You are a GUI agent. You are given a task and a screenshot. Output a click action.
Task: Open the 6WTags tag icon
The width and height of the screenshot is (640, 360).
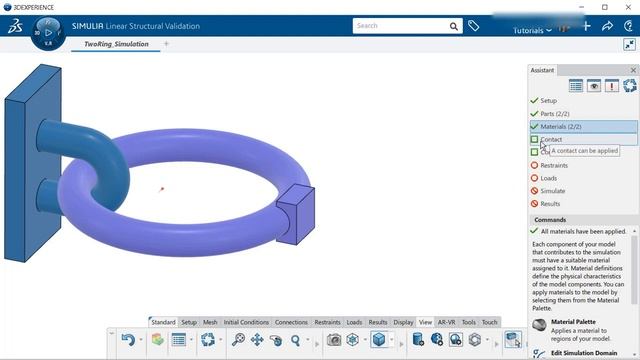[x=473, y=26]
